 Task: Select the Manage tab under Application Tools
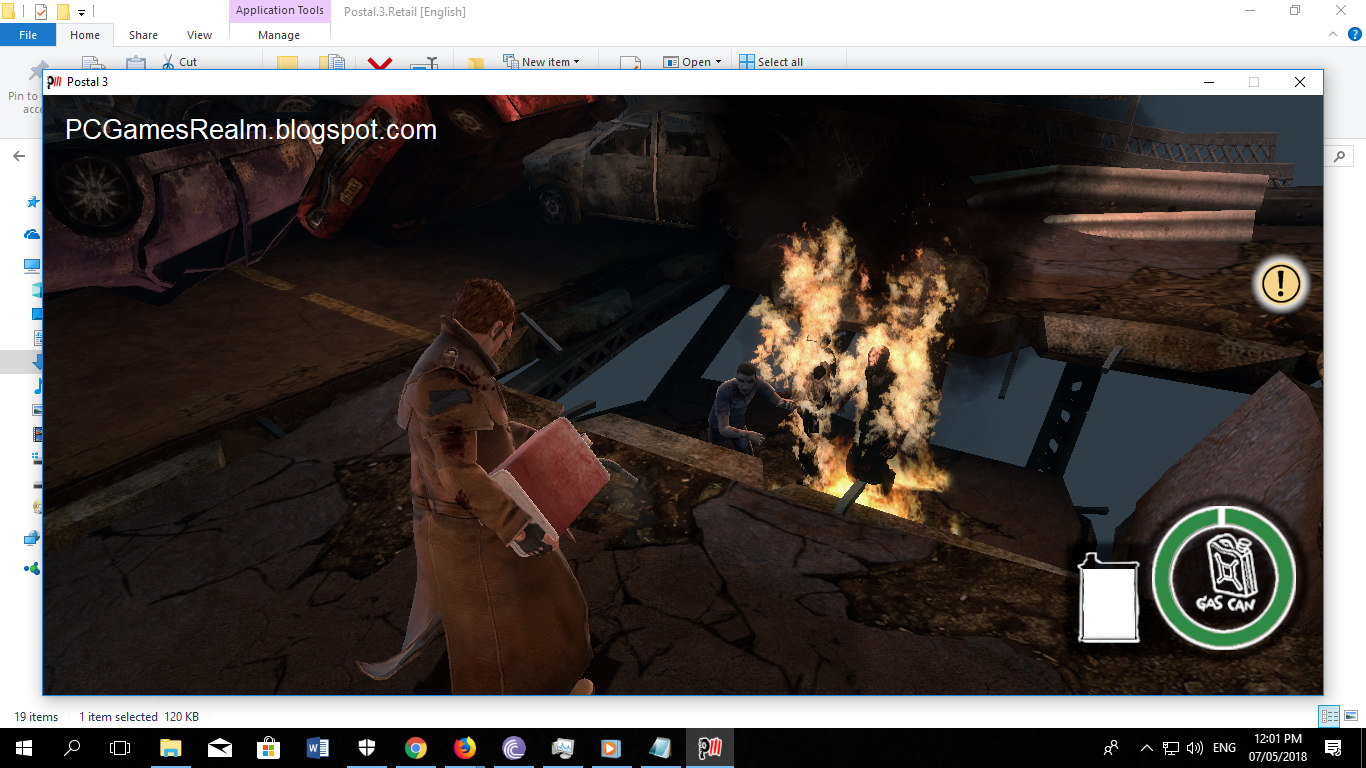(x=279, y=35)
